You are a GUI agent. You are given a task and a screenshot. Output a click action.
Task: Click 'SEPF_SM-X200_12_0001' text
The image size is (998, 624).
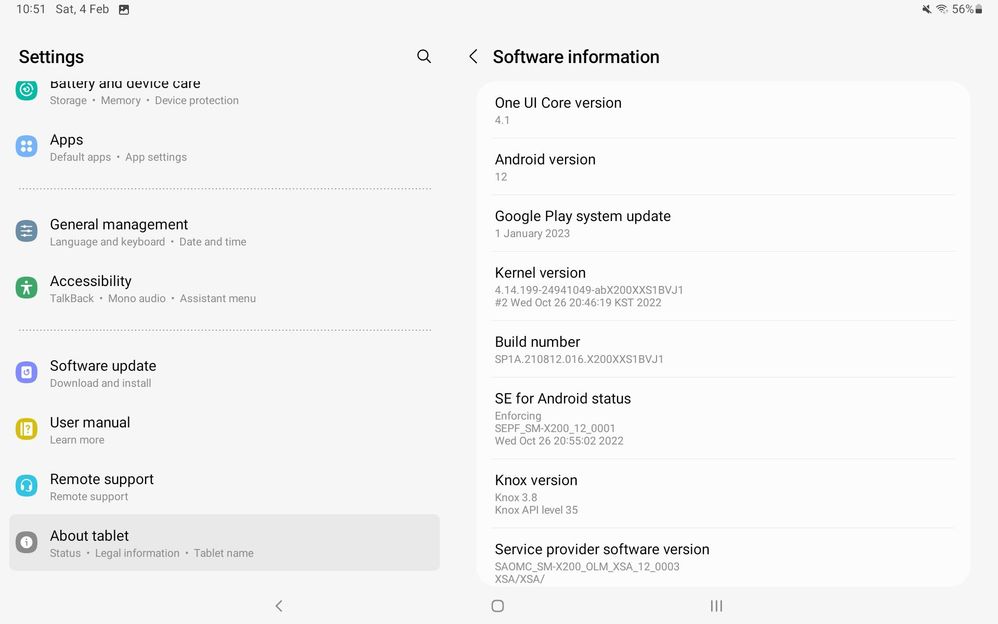click(555, 428)
